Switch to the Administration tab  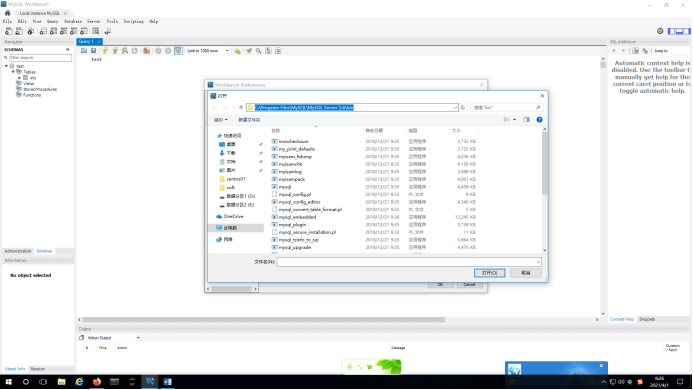tap(18, 251)
